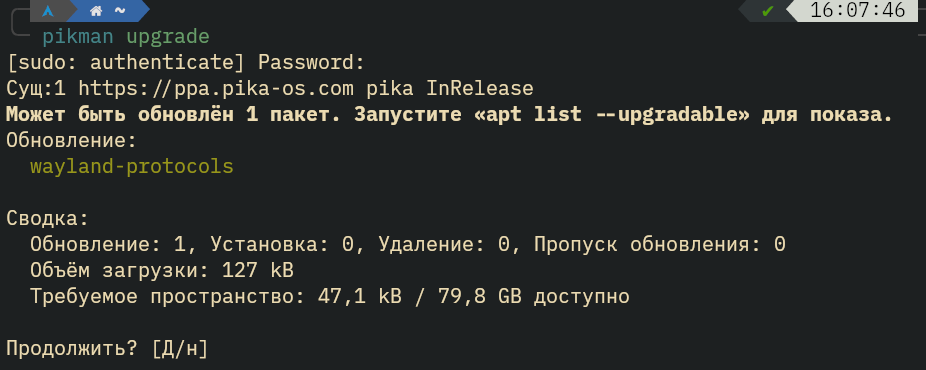Click the 16:07:46 clock segment
Image resolution: width=926 pixels, height=370 pixels.
857,11
